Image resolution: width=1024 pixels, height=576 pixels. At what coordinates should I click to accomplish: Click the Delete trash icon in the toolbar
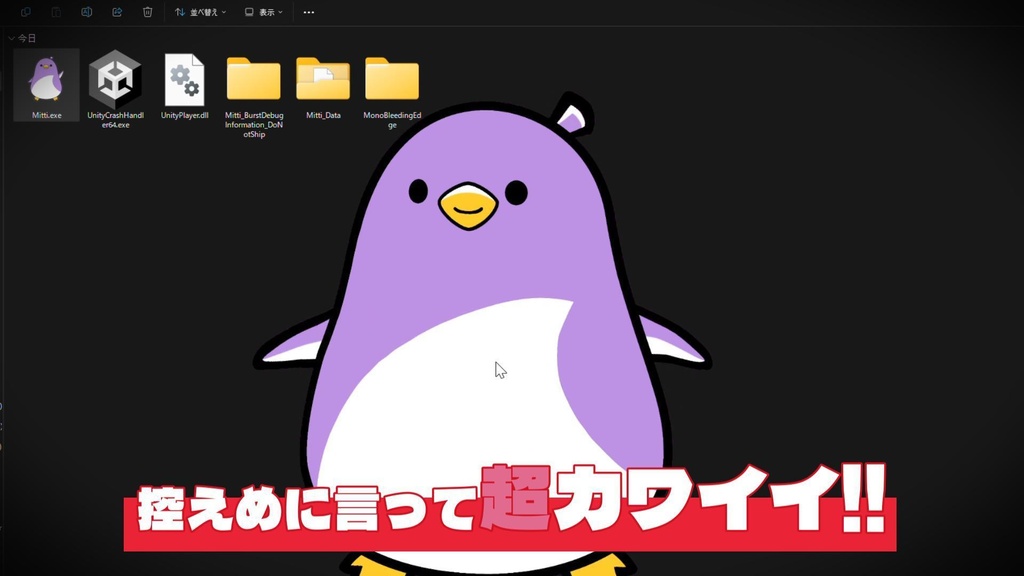click(147, 12)
